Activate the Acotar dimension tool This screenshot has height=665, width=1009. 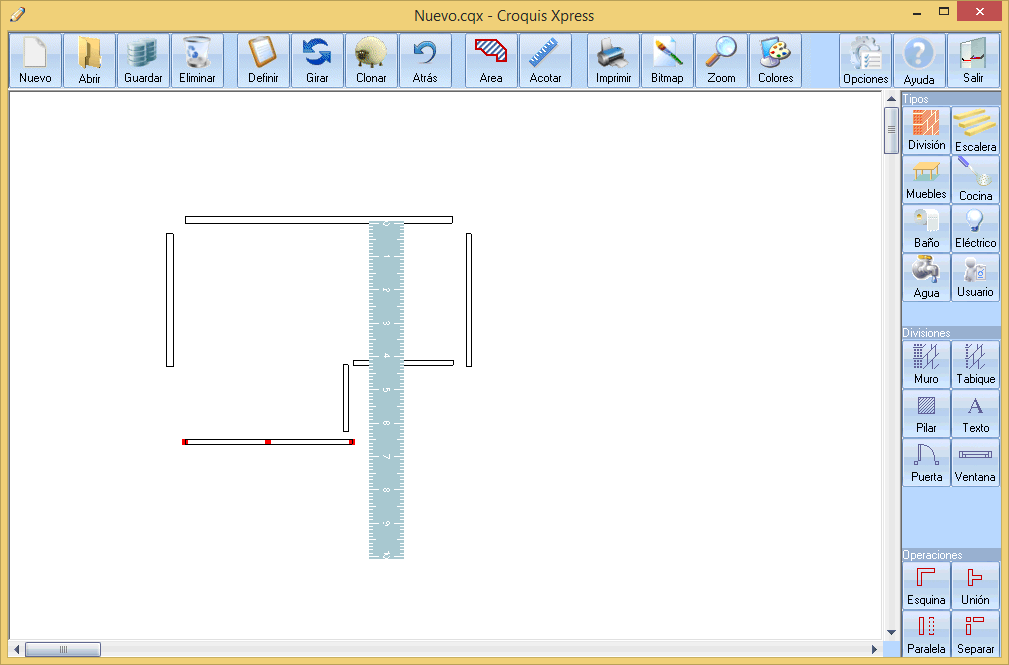tap(545, 61)
